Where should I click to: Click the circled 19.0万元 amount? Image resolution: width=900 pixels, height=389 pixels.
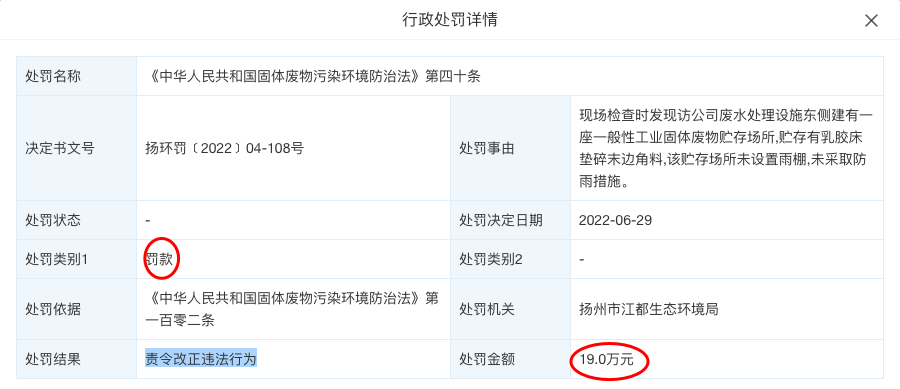tap(607, 360)
